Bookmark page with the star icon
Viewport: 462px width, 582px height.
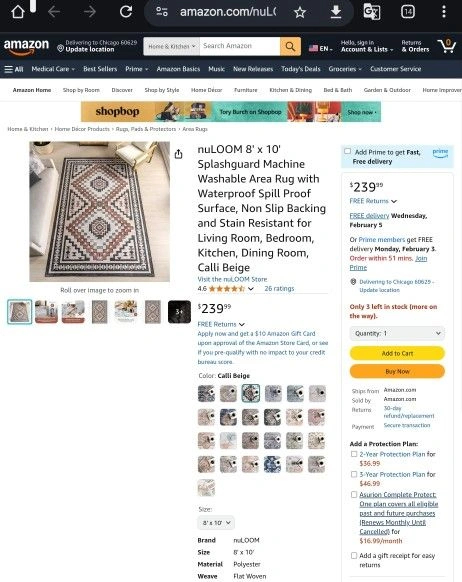click(x=300, y=12)
